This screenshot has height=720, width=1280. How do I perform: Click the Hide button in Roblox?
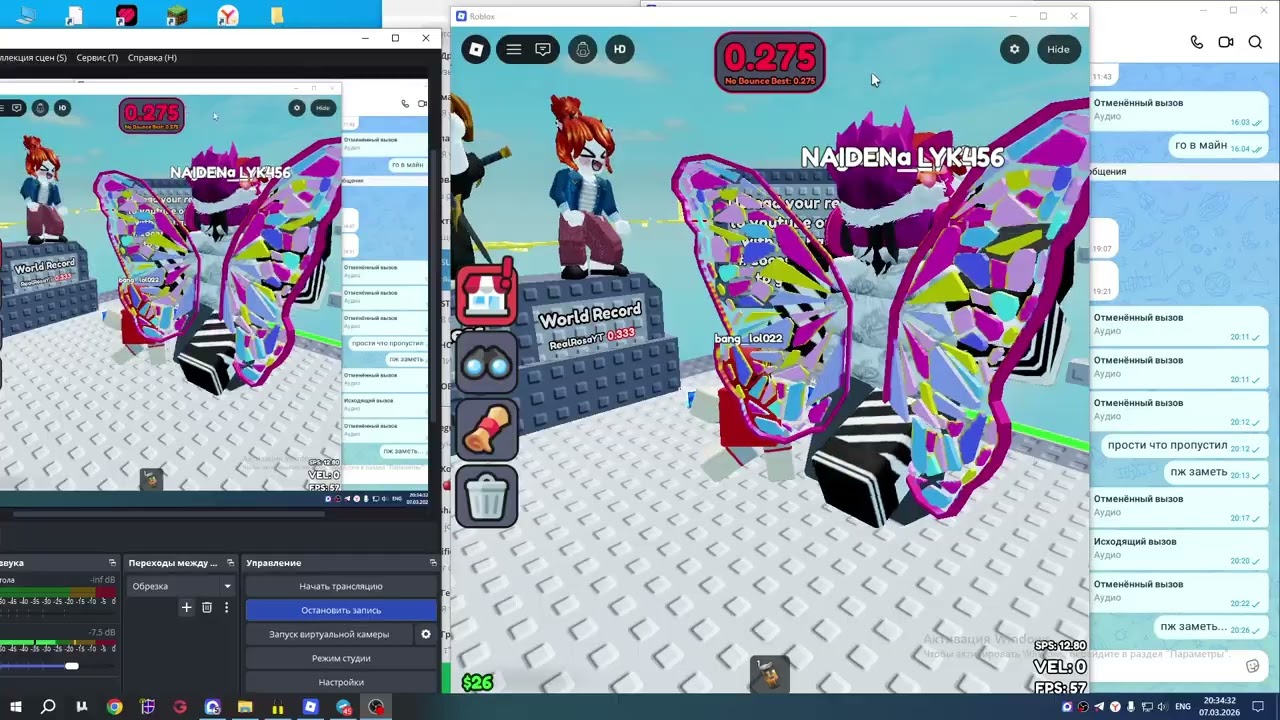pos(1058,49)
